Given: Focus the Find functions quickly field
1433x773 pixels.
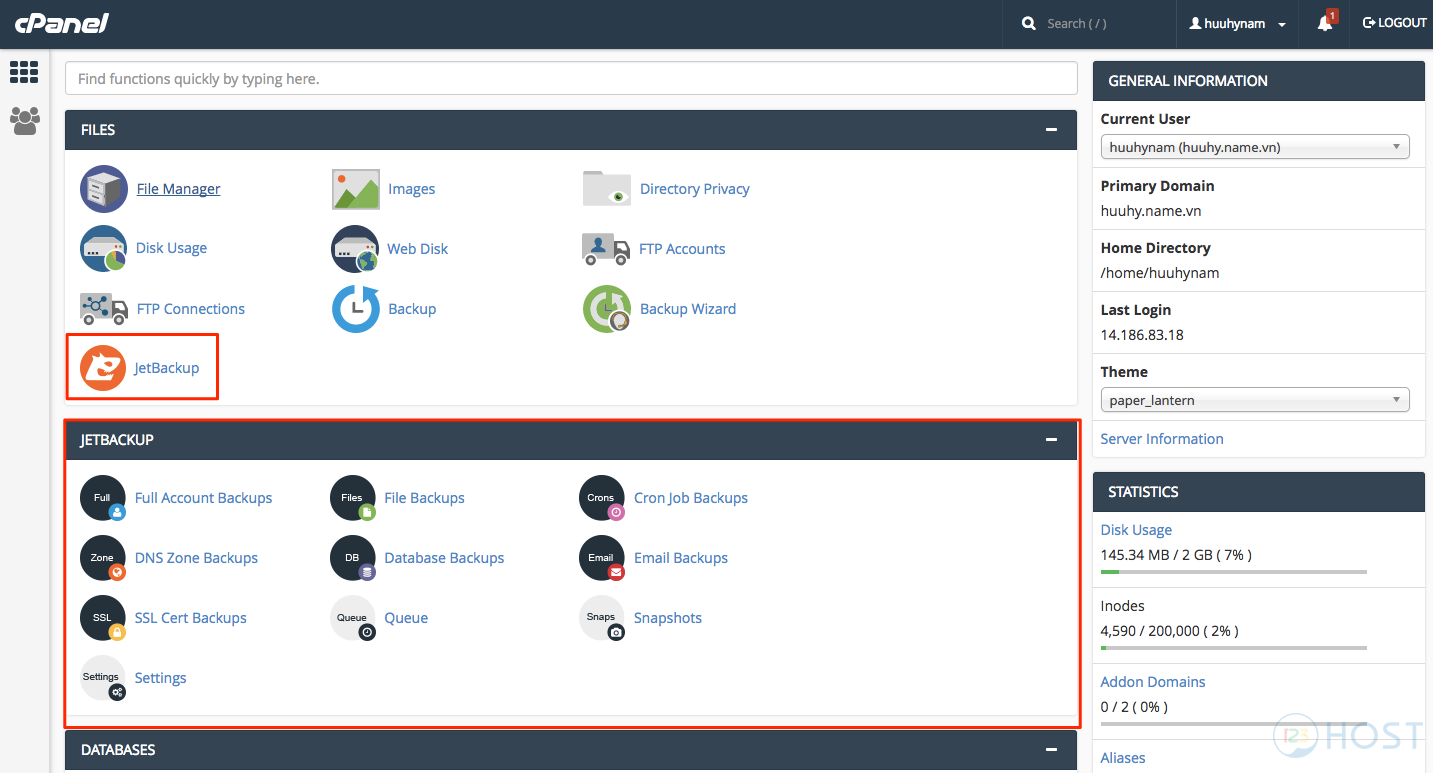Looking at the screenshot, I should pyautogui.click(x=571, y=79).
